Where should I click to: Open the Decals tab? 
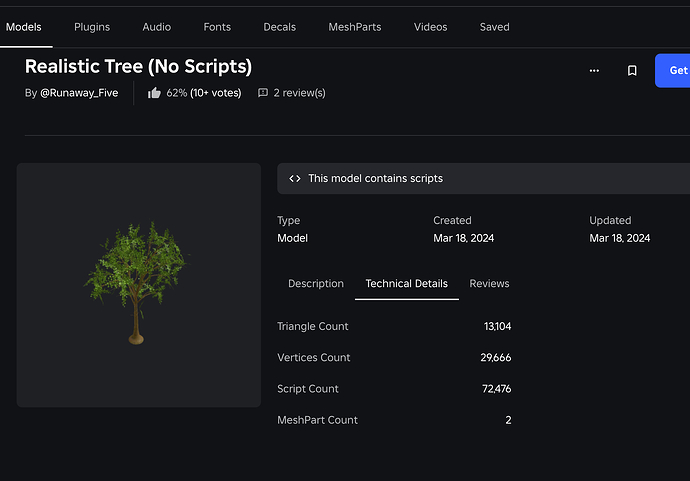[280, 27]
